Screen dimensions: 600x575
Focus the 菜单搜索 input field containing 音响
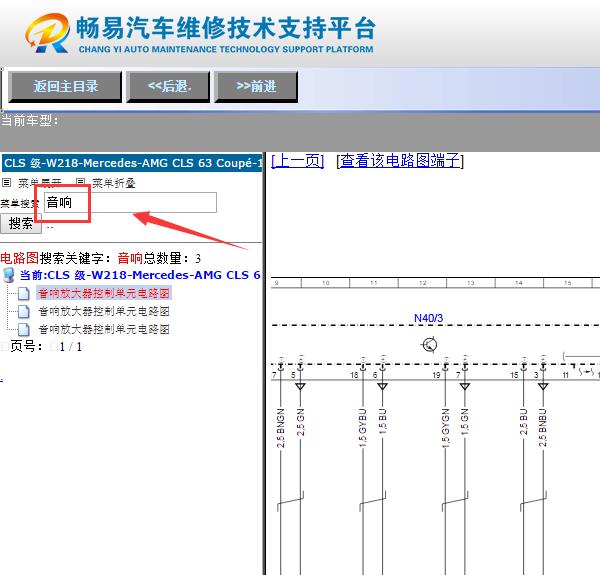click(130, 202)
